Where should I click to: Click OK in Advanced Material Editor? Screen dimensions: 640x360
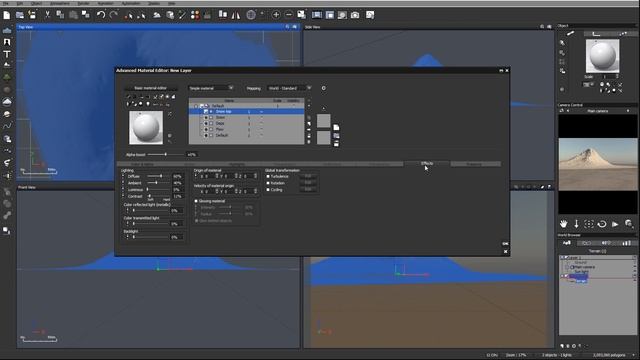[x=505, y=244]
